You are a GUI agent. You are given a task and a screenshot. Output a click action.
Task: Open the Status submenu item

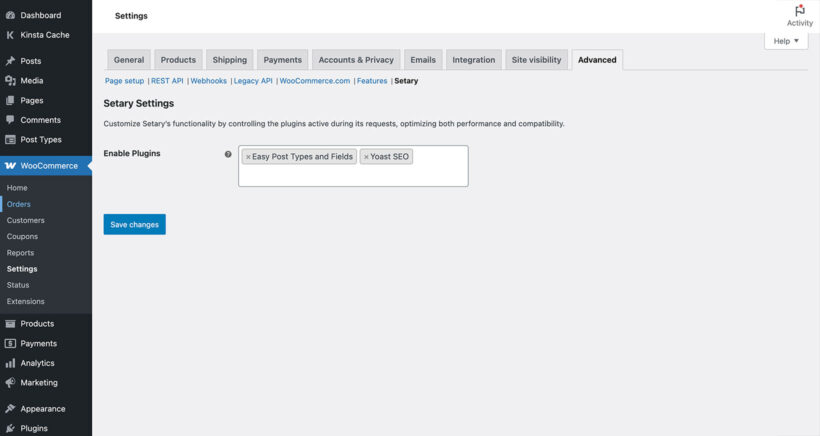(x=18, y=285)
